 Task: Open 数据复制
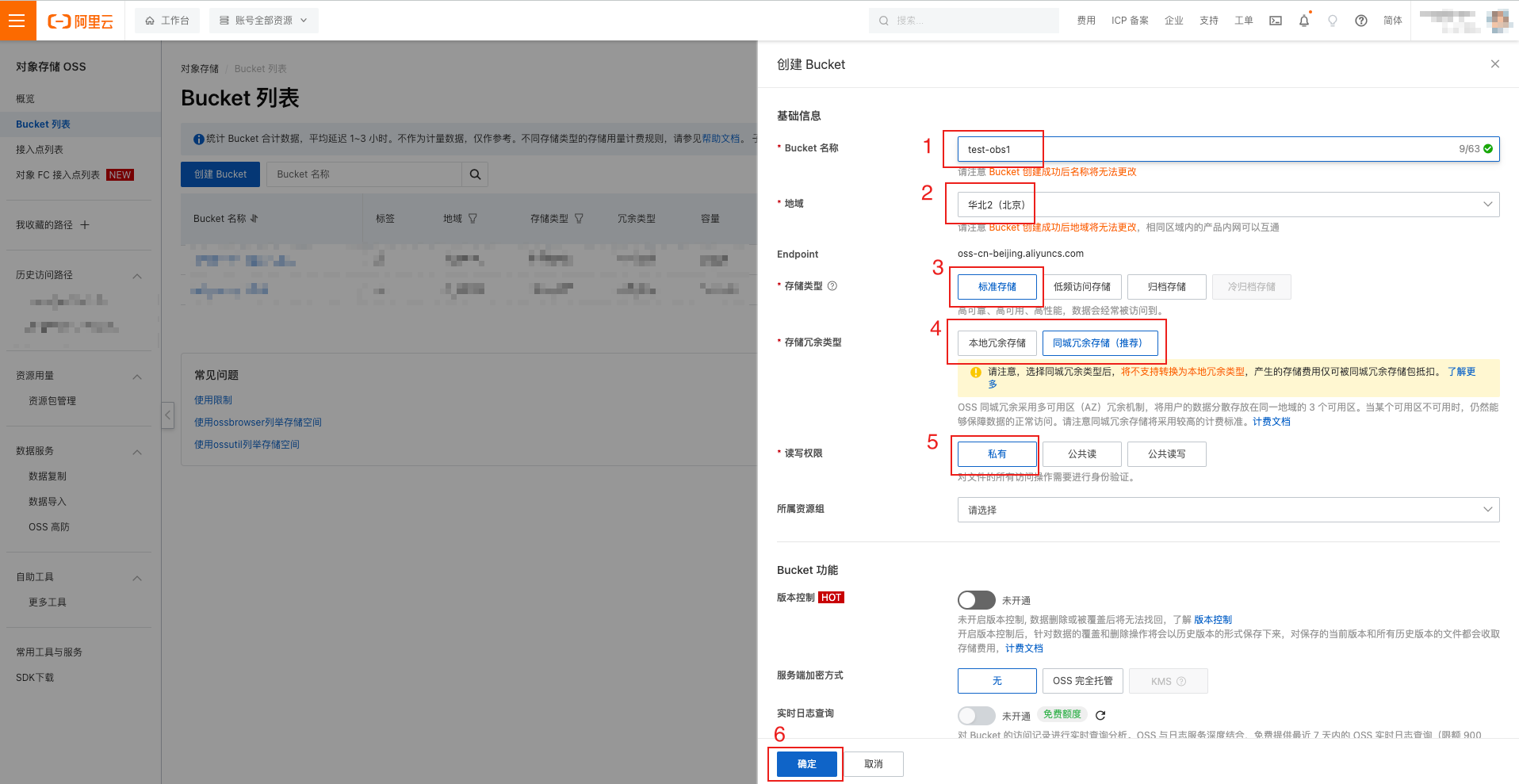click(x=48, y=476)
